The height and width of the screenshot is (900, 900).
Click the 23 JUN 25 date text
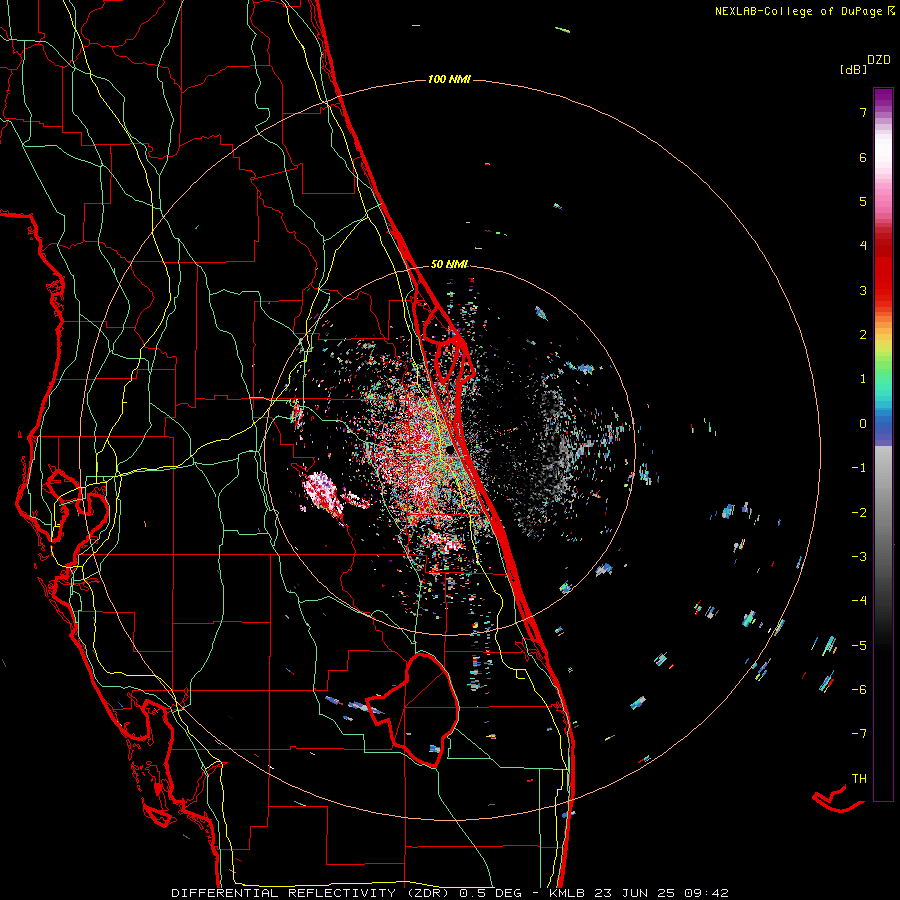pos(634,893)
